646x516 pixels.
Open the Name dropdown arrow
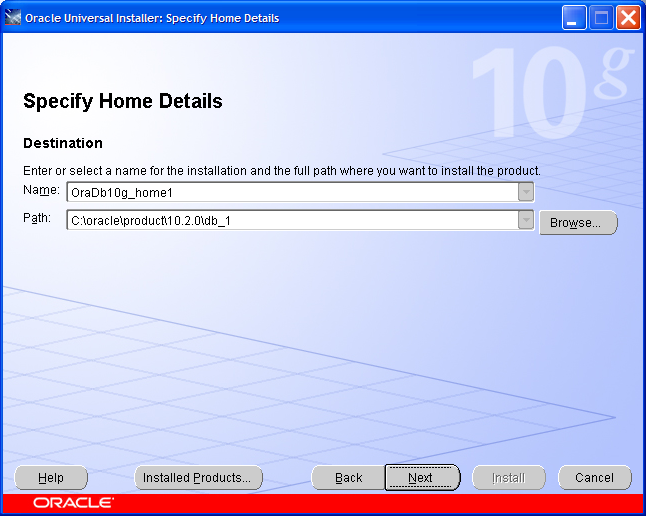click(526, 192)
